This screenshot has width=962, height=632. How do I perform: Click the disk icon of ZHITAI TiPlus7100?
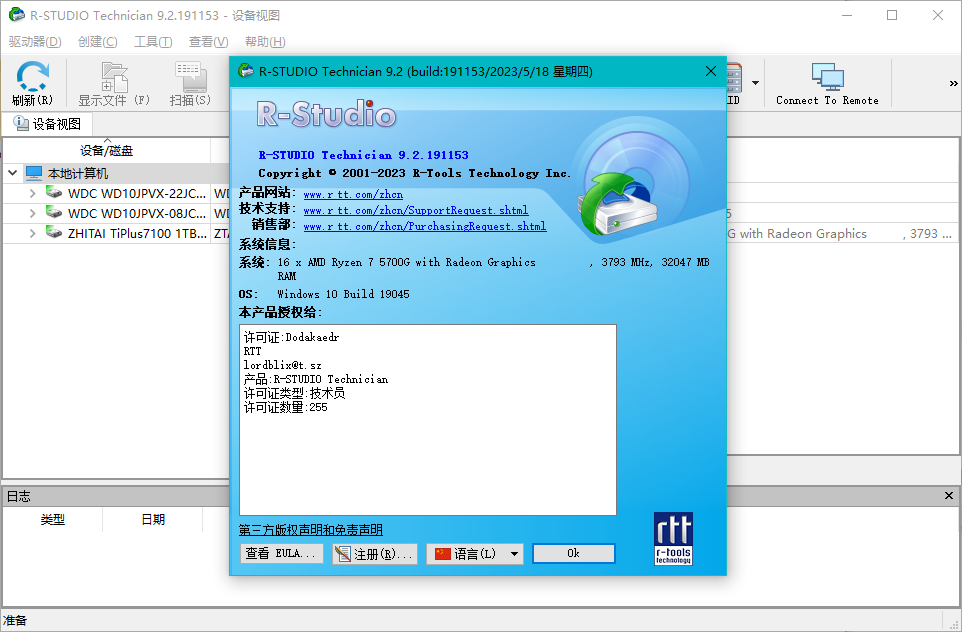pos(55,233)
